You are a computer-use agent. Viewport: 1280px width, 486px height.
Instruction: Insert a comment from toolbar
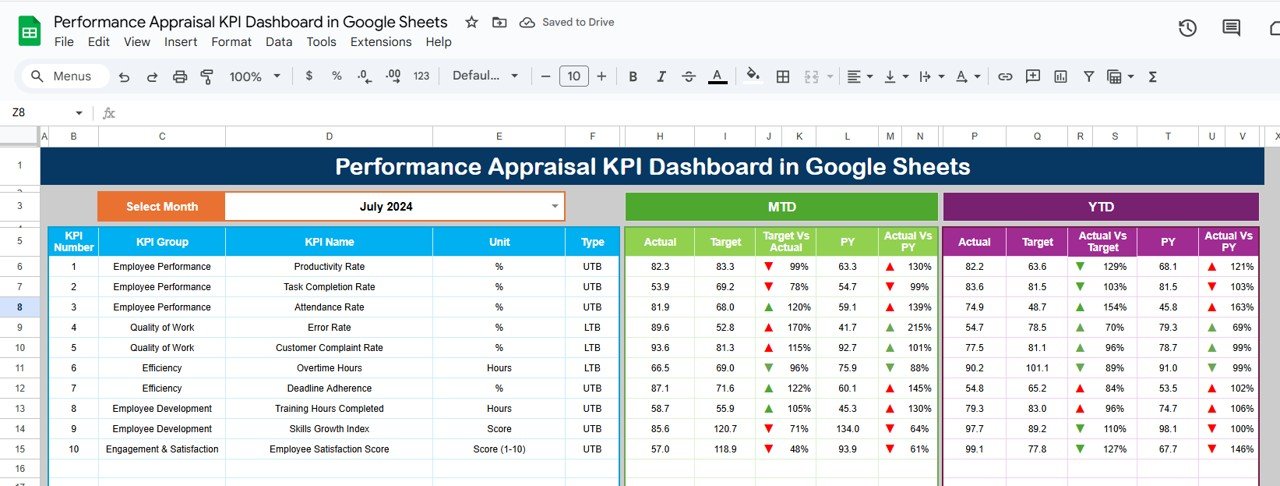[x=1033, y=76]
